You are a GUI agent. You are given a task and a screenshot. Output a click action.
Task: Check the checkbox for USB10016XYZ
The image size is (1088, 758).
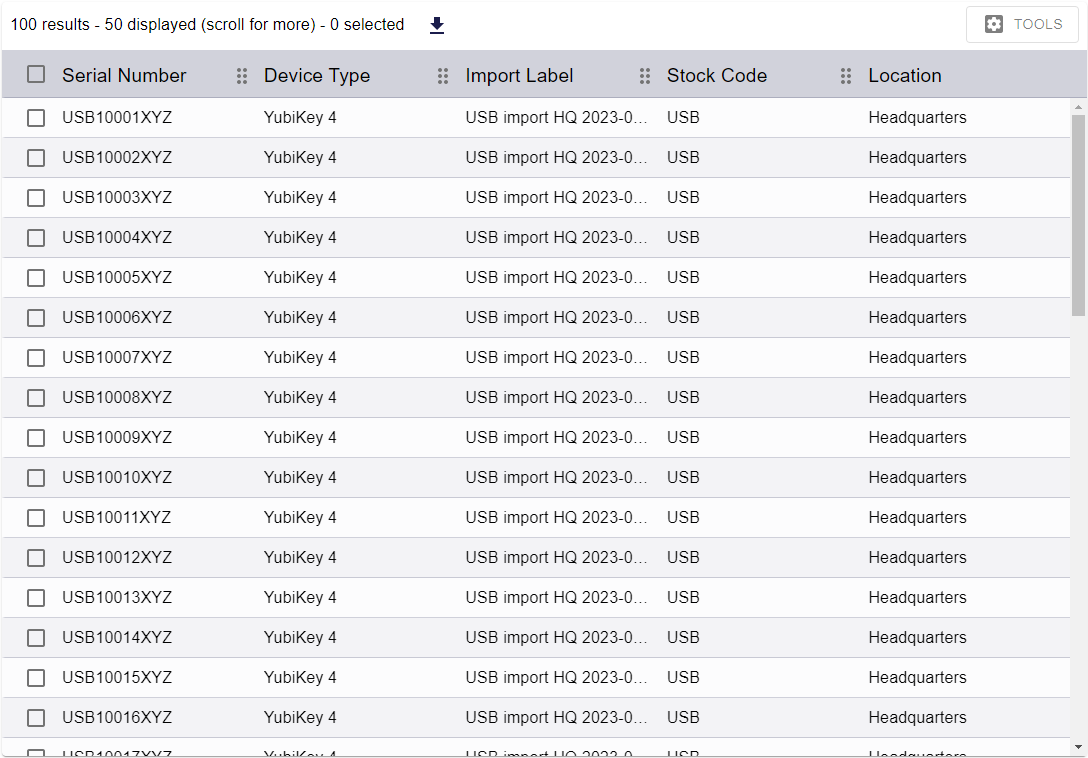[x=36, y=717]
